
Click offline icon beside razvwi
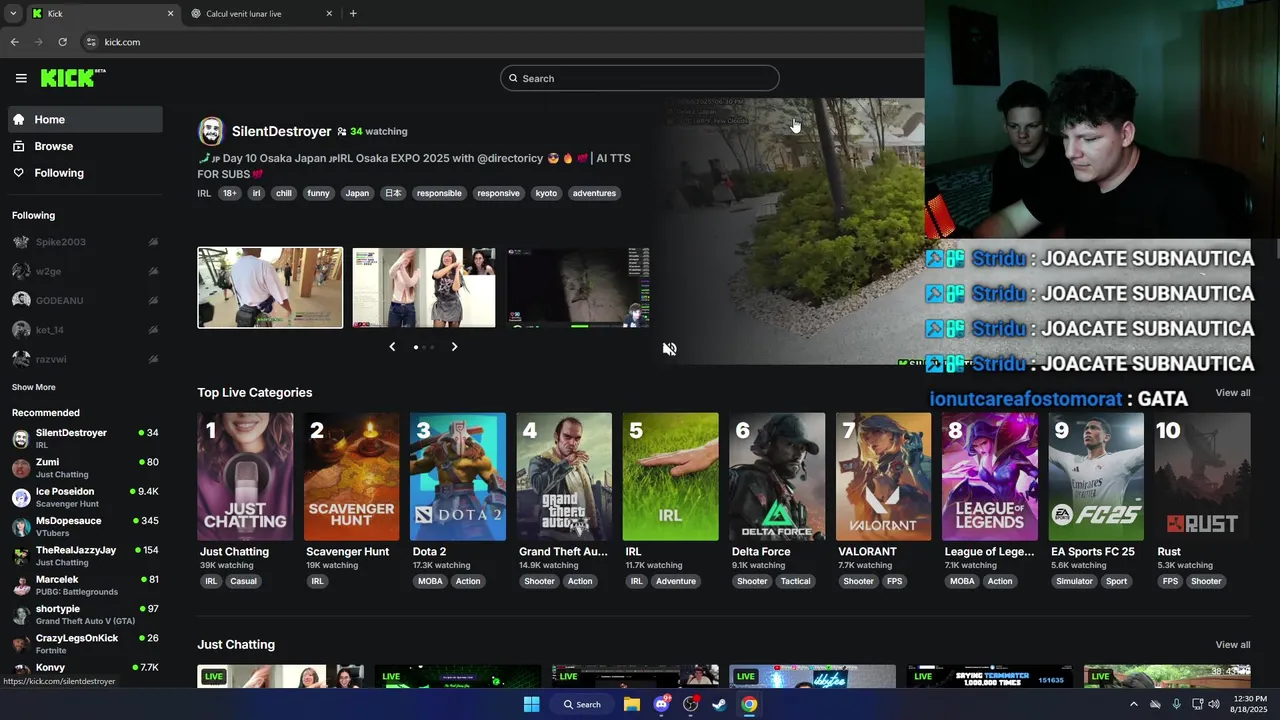153,358
